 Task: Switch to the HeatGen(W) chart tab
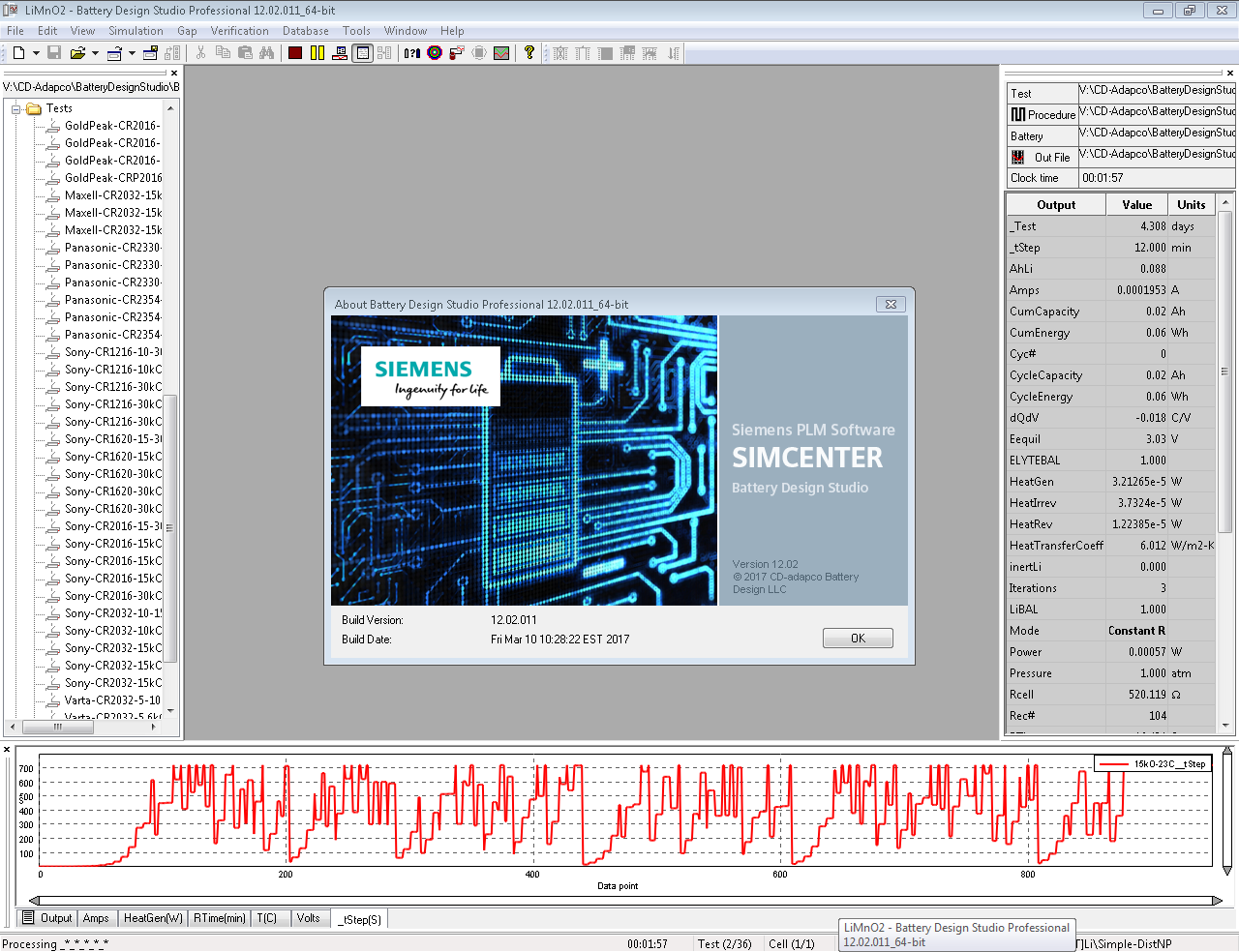click(x=153, y=918)
